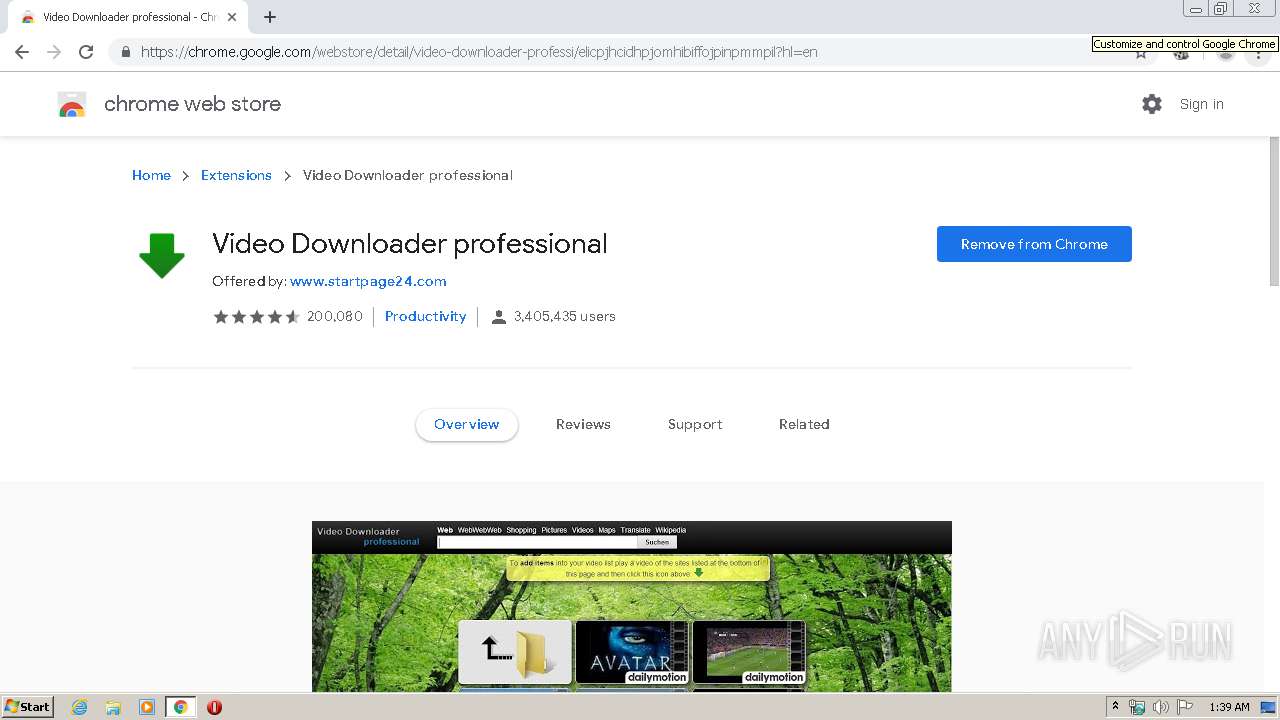Switch to the Reviews tab
The width and height of the screenshot is (1280, 720).
tap(583, 424)
